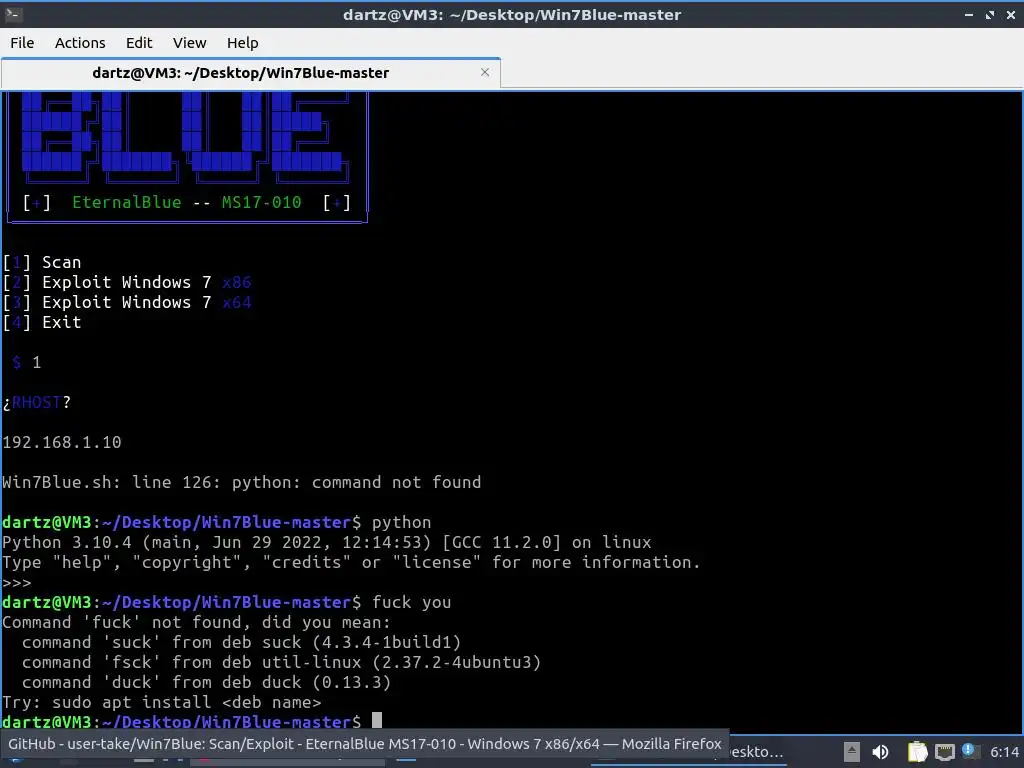
Task: Click the 'Python 3.10.4' version line
Action: [x=327, y=542]
